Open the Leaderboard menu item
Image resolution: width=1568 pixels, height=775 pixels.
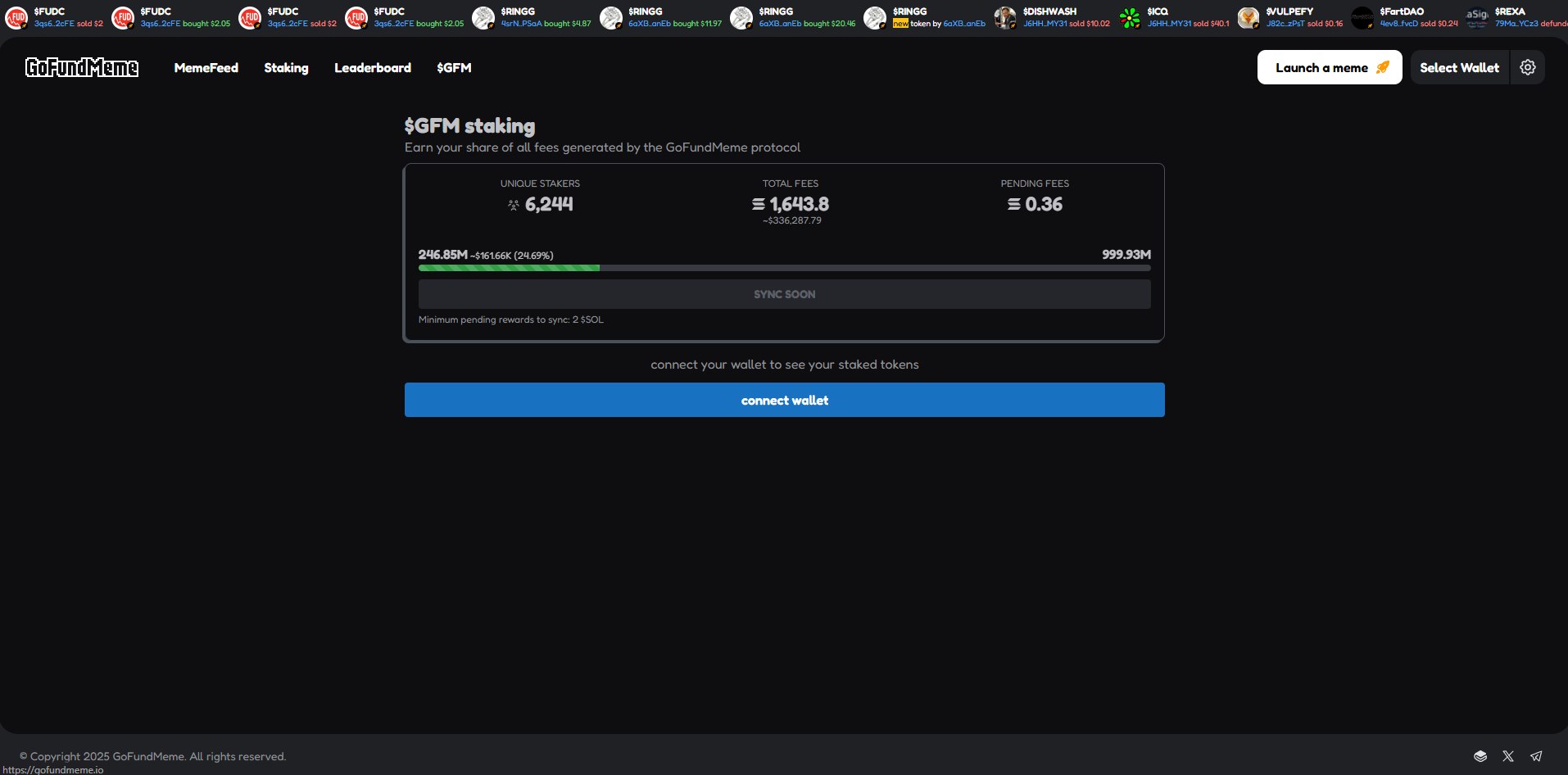pos(373,68)
